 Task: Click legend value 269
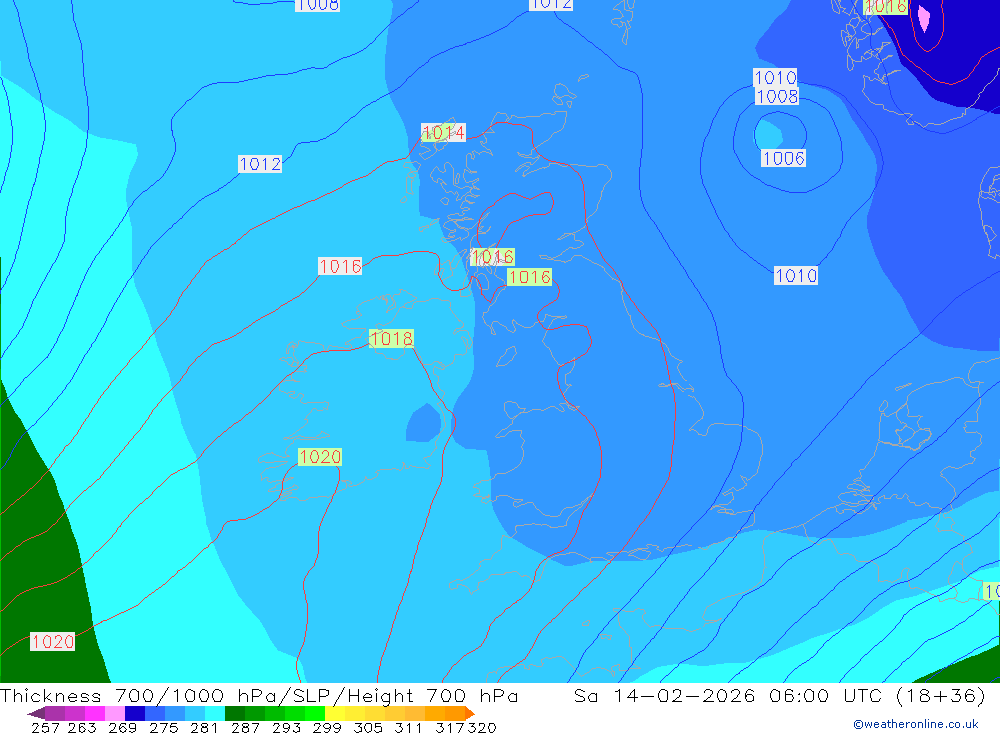pos(122,727)
